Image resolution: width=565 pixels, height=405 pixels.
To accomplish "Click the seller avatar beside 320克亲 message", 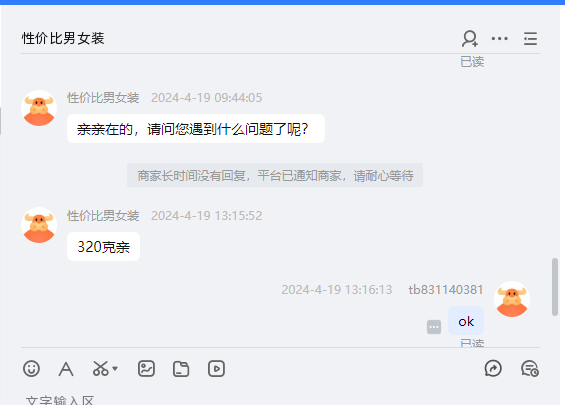I will (39, 225).
